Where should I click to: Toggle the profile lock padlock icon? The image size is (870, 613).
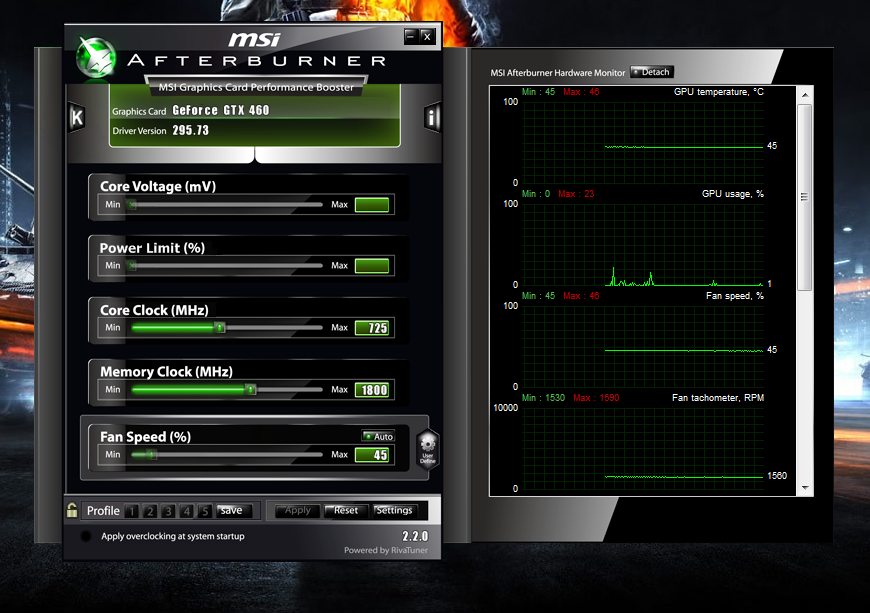pos(72,510)
